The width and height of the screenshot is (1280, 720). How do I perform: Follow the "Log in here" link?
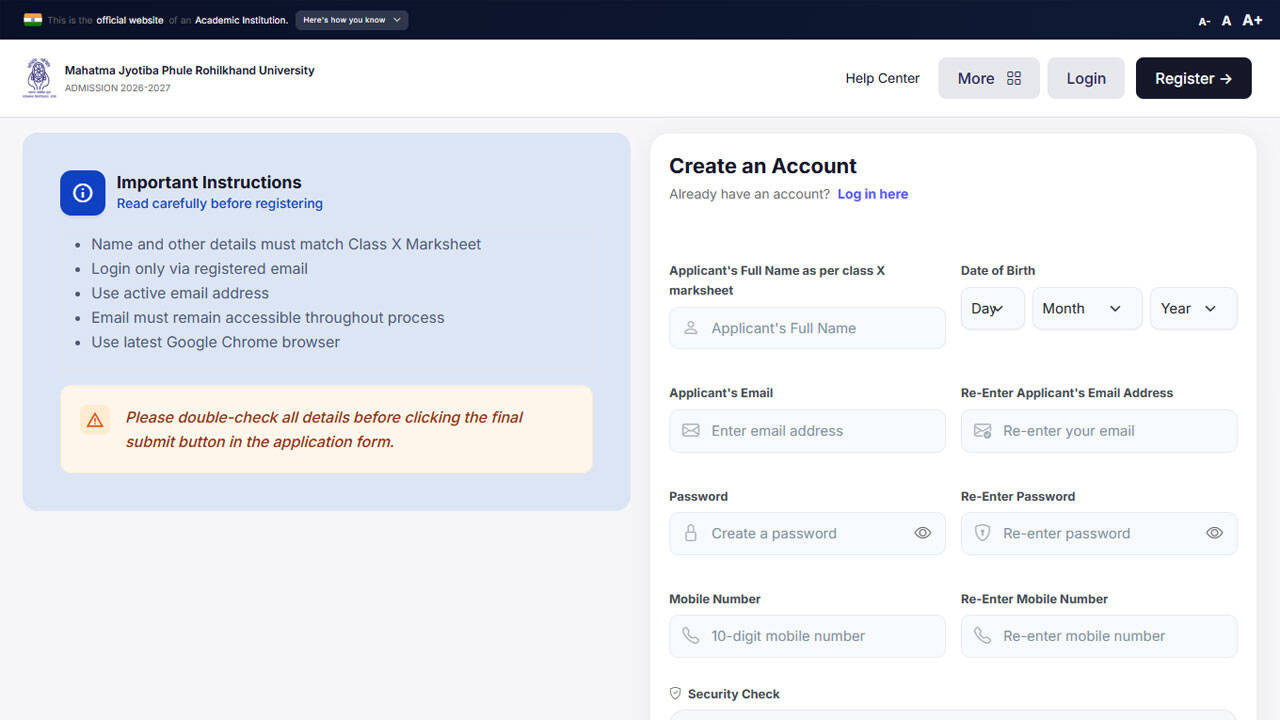pos(873,194)
